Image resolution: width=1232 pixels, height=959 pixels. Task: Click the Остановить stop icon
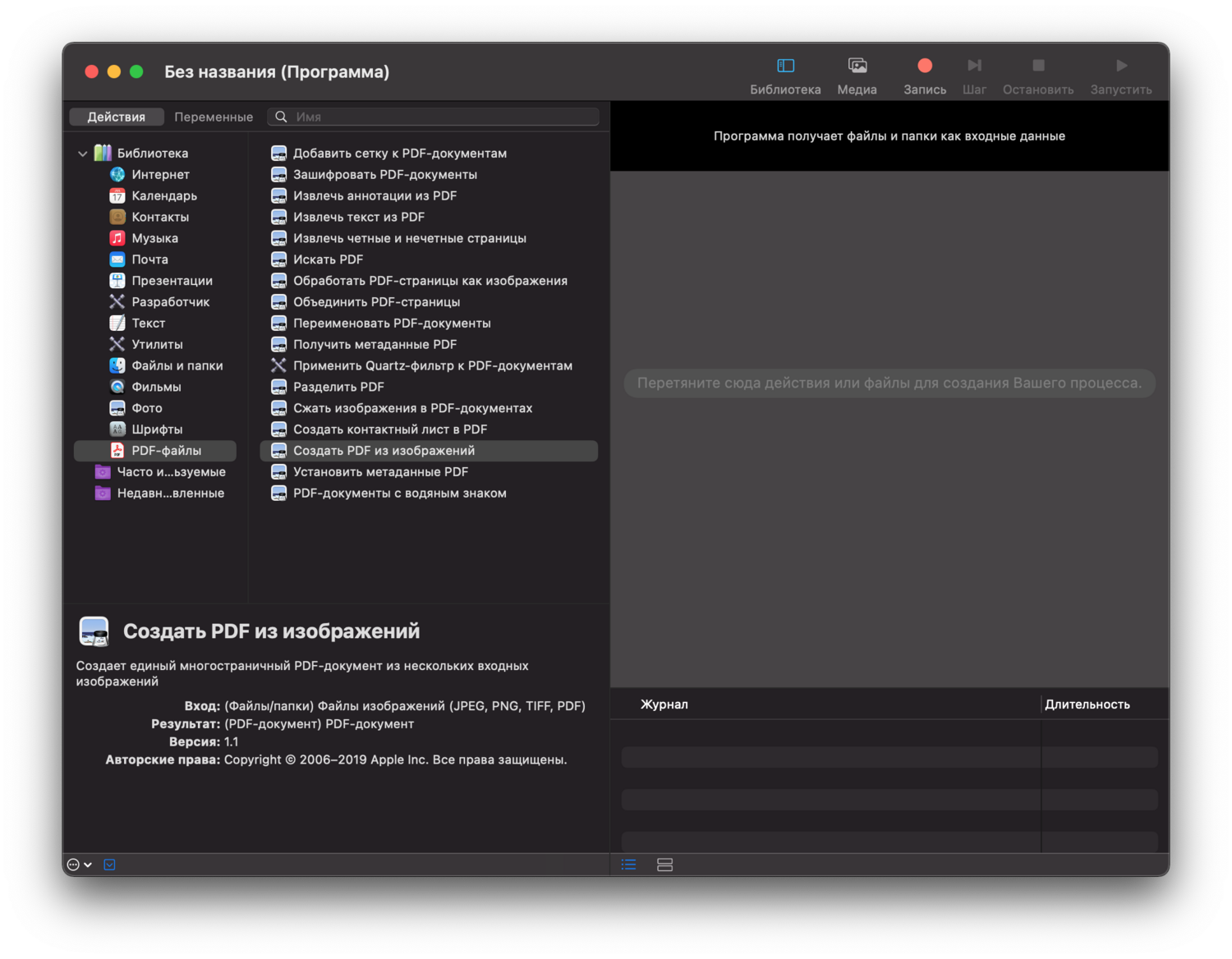click(x=1038, y=66)
